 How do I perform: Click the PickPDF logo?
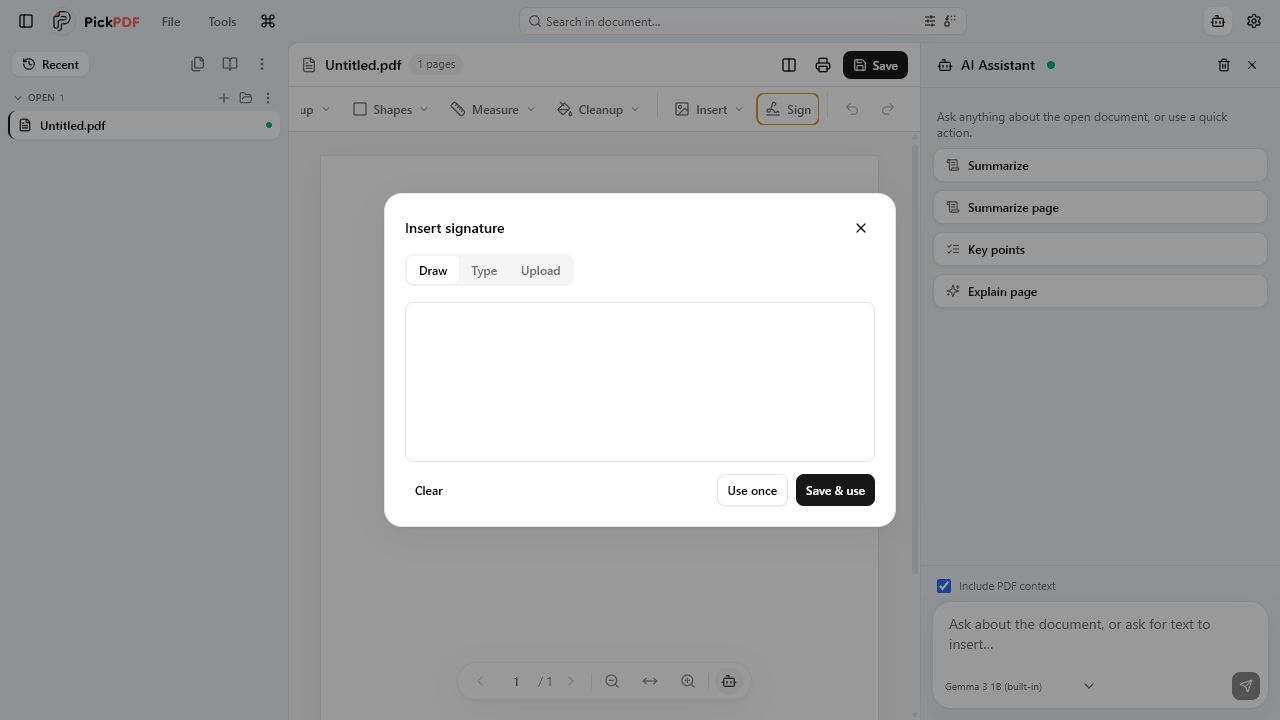(96, 21)
